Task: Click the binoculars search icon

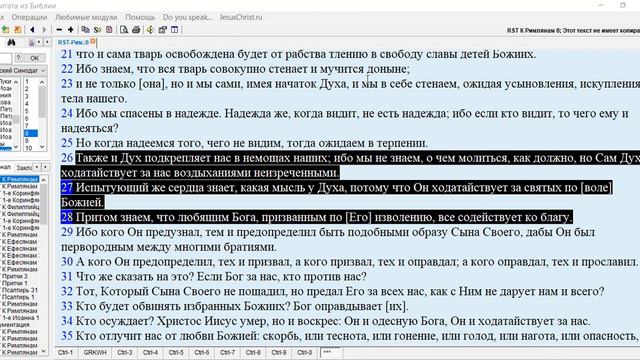Action: (x=11, y=42)
